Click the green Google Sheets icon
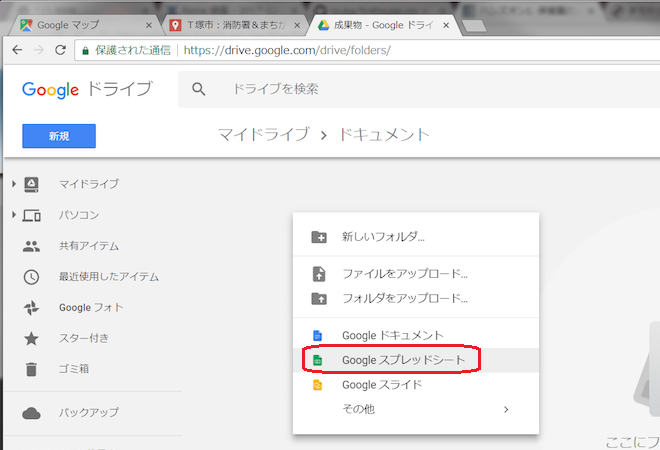 click(x=317, y=360)
